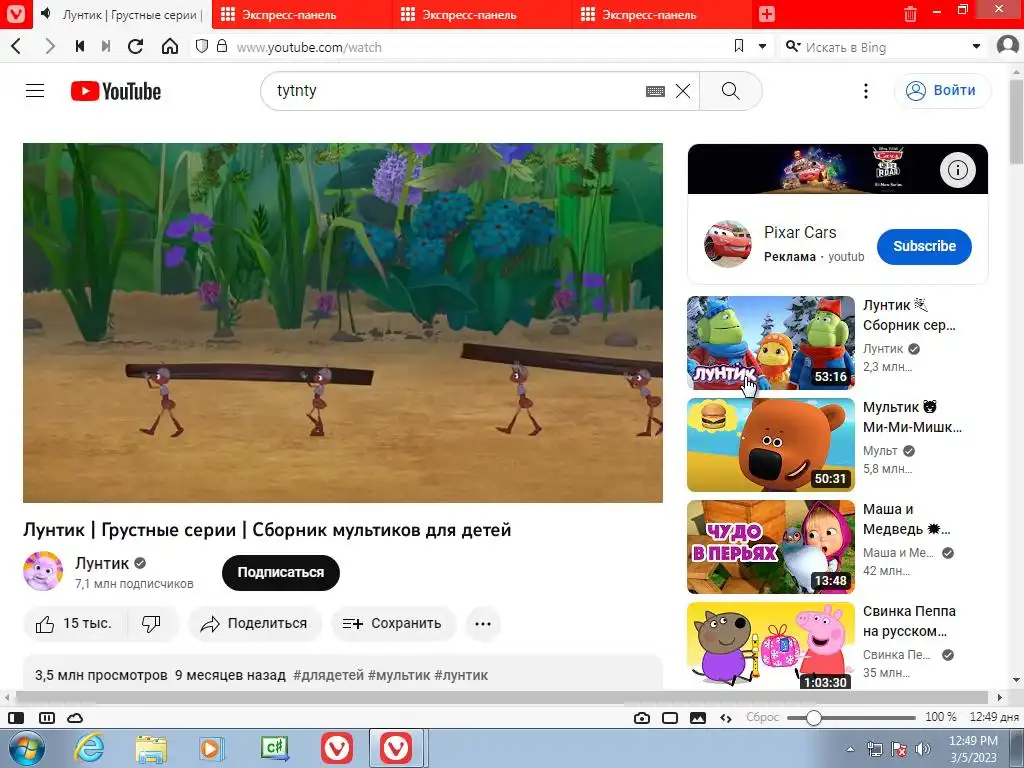Clear the YouTube search query

point(682,91)
